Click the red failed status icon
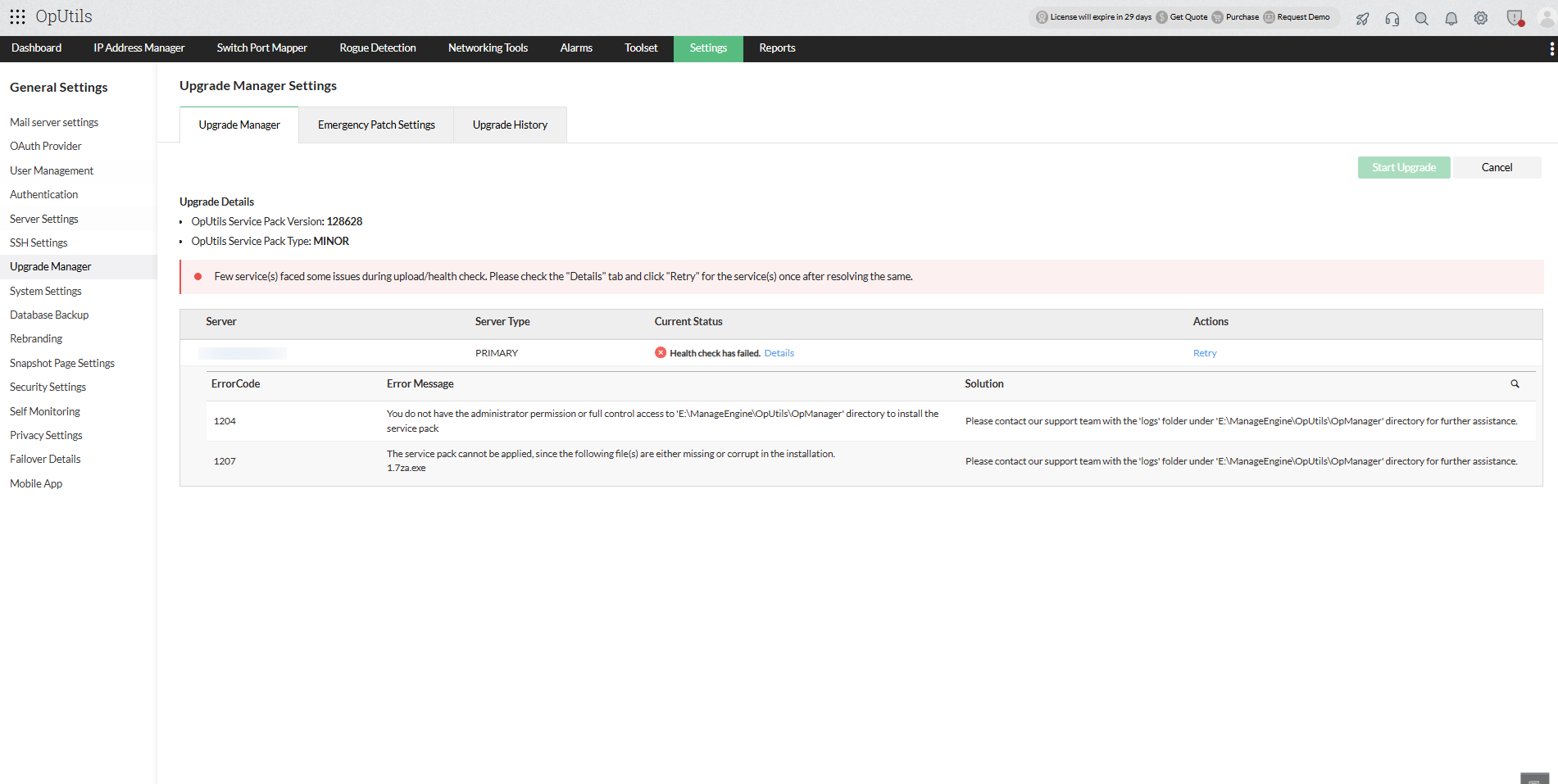The height and width of the screenshot is (784, 1558). click(661, 352)
